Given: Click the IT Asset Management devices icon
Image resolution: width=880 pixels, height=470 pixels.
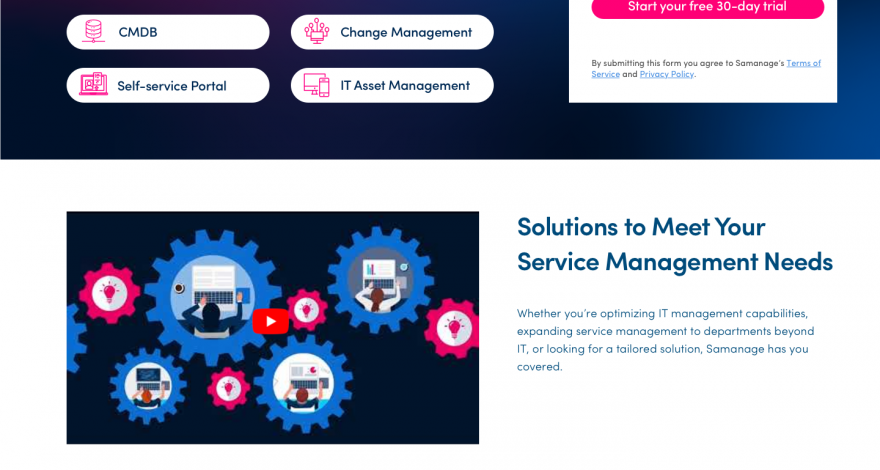Looking at the screenshot, I should [x=317, y=85].
